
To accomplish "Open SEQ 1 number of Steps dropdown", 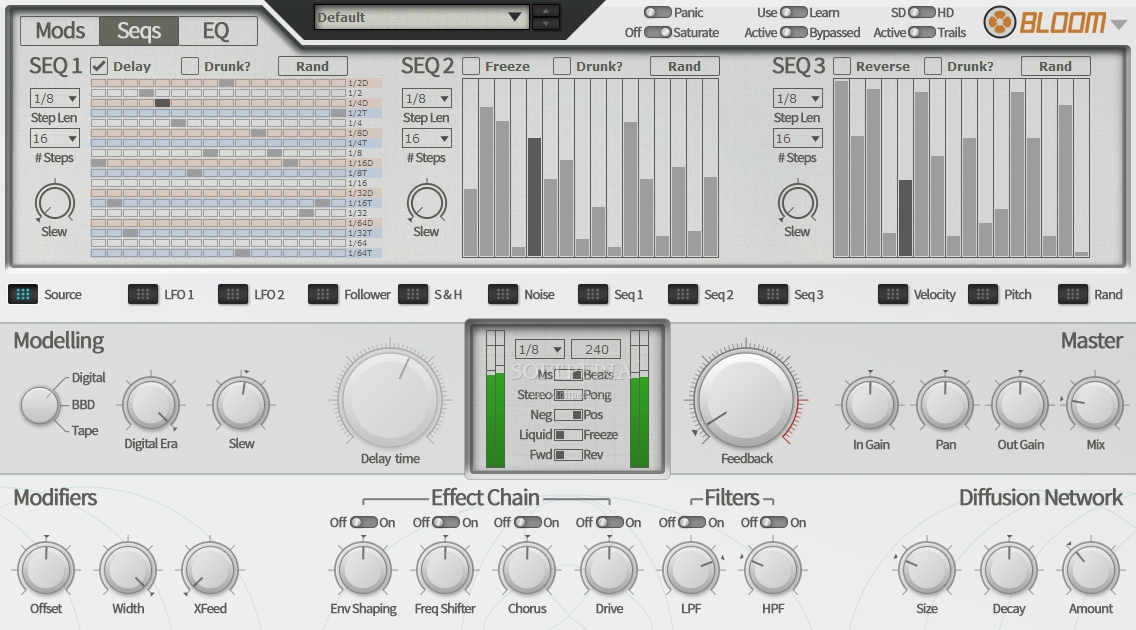I will pyautogui.click(x=55, y=138).
